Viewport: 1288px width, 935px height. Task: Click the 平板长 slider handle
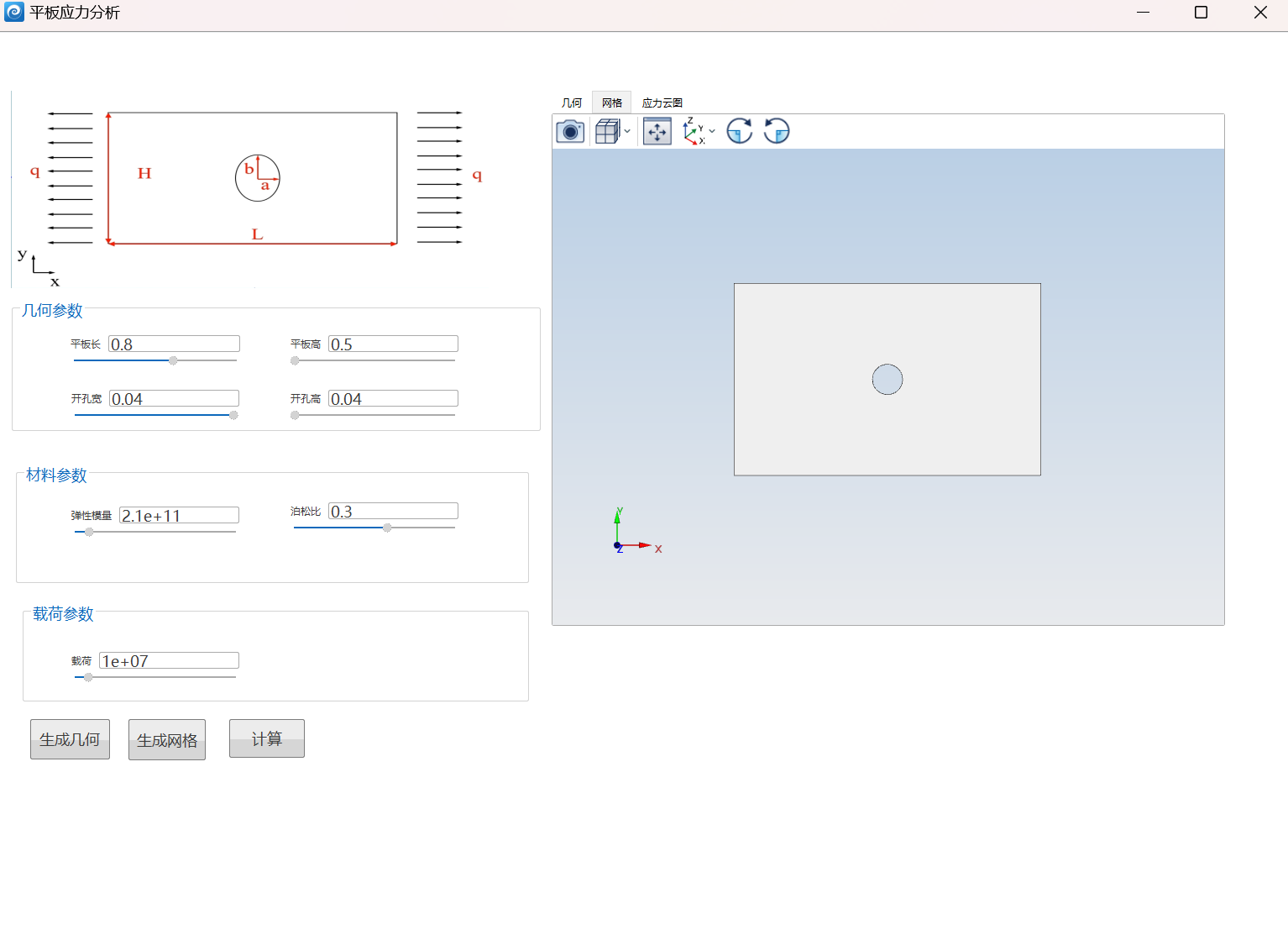point(173,360)
